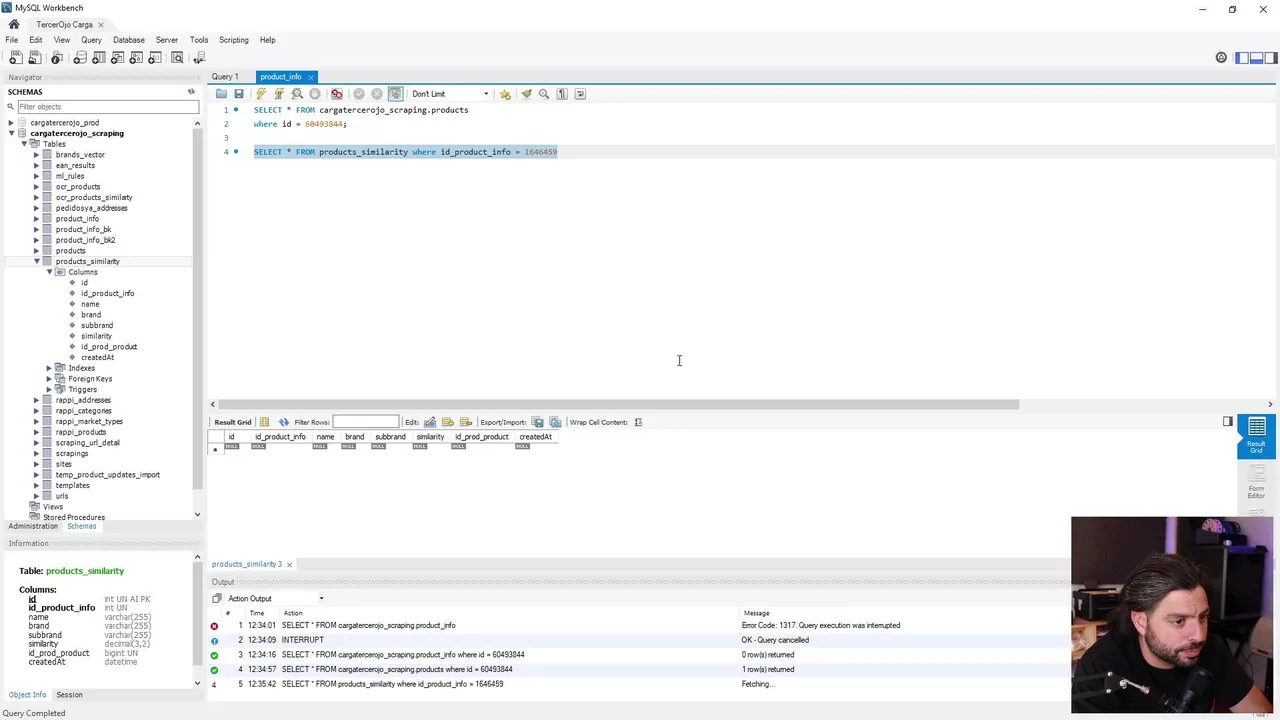Toggle continue-on-error execution icon
Screen dimensions: 1280x720
pos(337,94)
